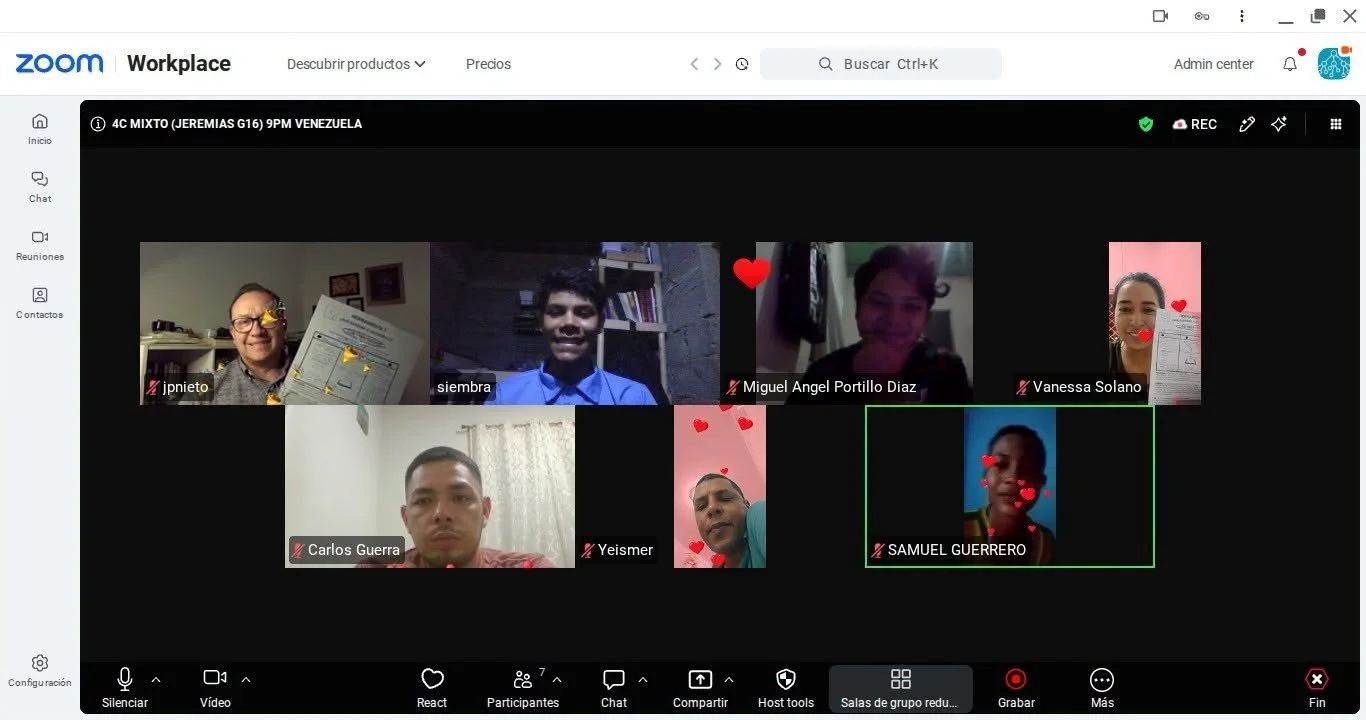Change the gallery view layout icon
Image resolution: width=1366 pixels, height=720 pixels.
(1336, 124)
